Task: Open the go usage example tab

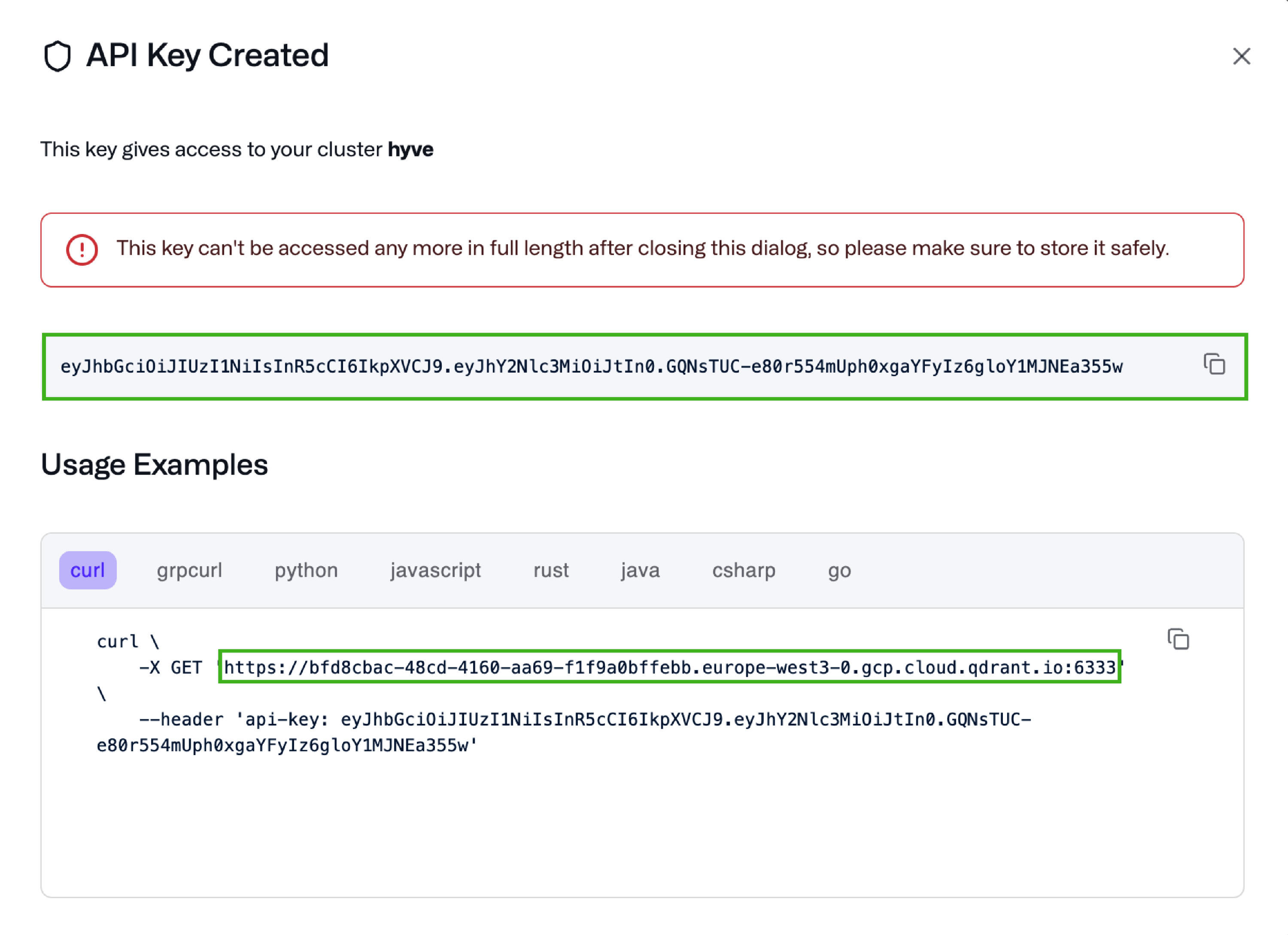Action: [x=839, y=570]
